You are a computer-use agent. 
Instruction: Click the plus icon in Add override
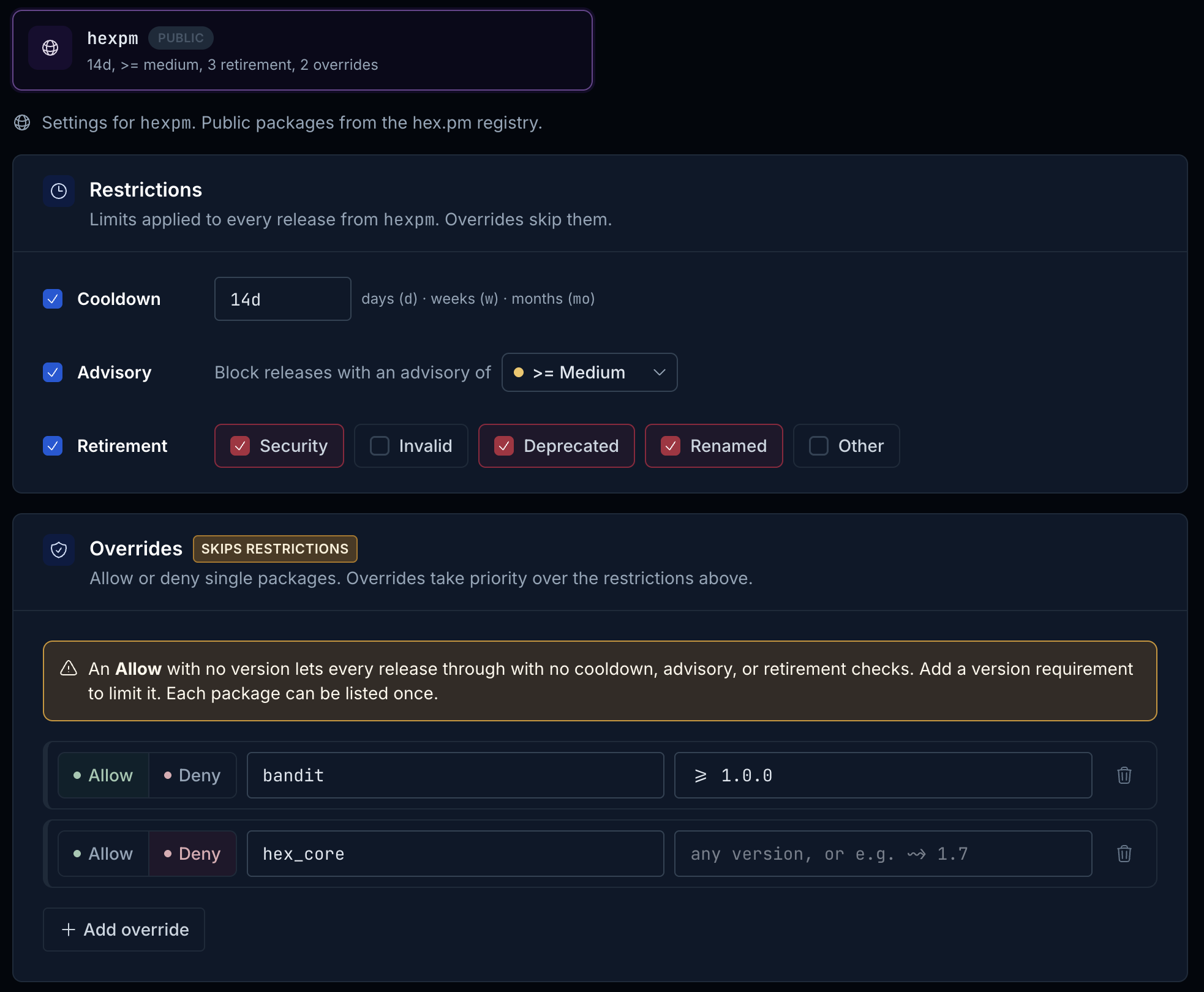coord(69,930)
